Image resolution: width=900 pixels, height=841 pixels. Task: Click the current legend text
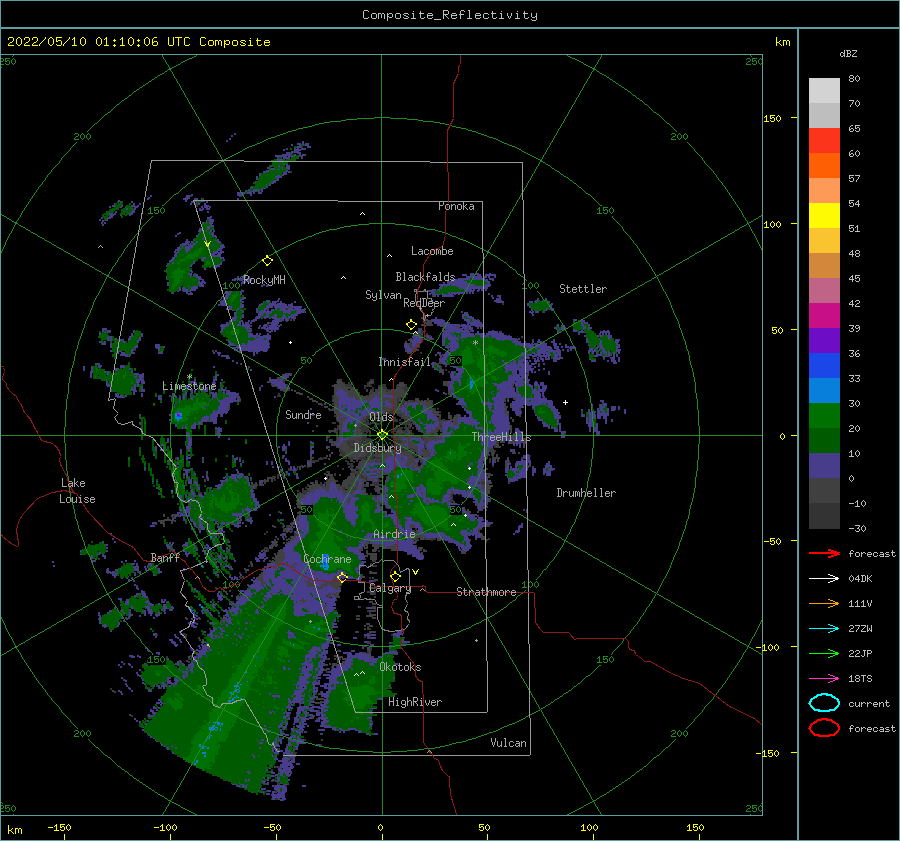869,703
